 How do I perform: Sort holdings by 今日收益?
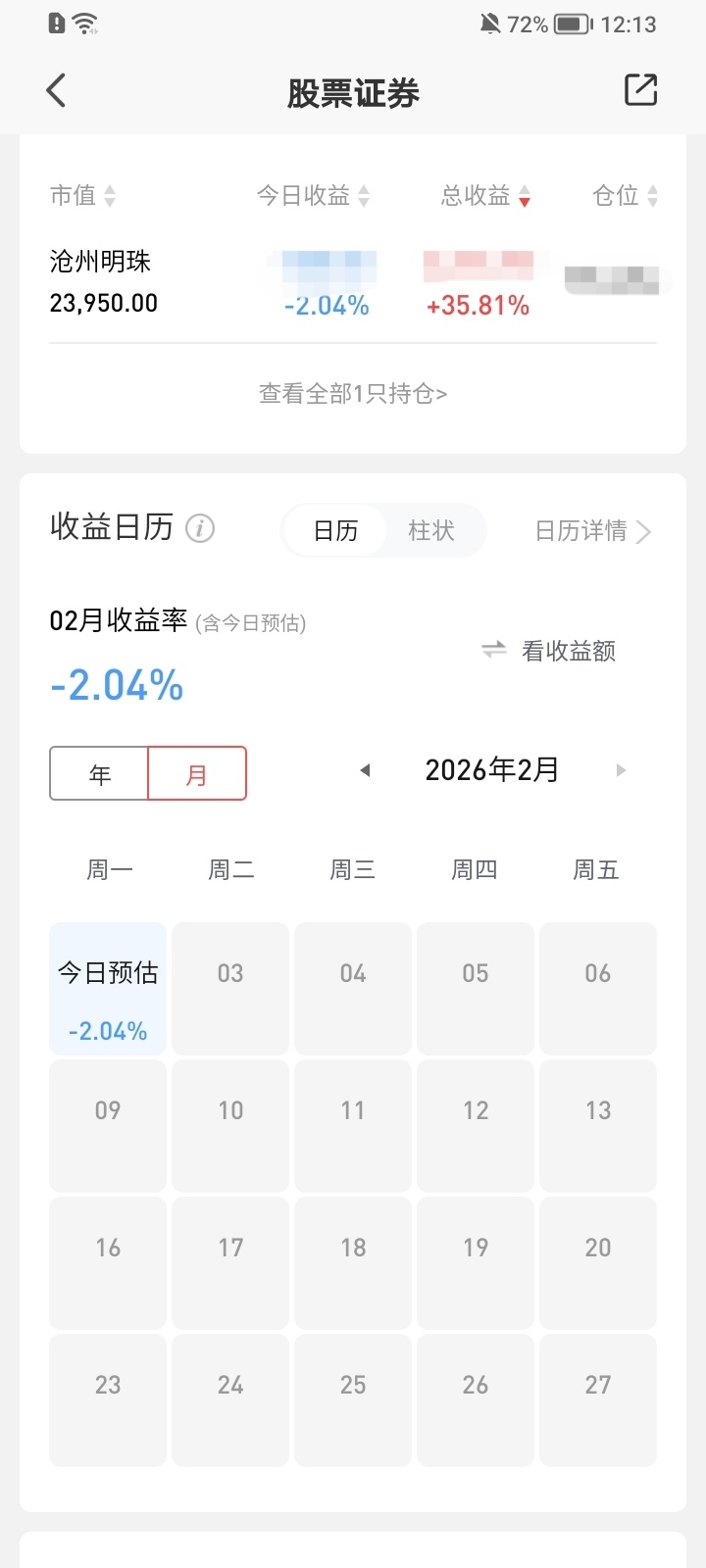point(313,196)
